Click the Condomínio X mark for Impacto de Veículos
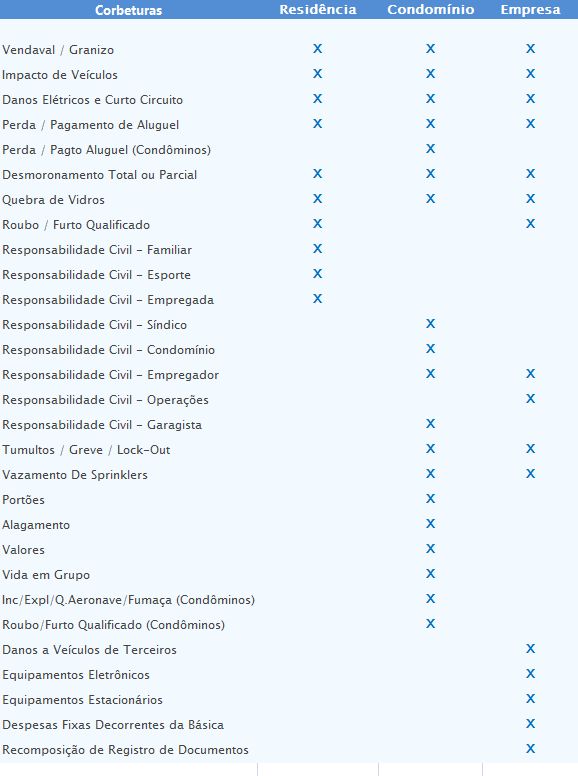The height and width of the screenshot is (776, 578). (x=431, y=74)
